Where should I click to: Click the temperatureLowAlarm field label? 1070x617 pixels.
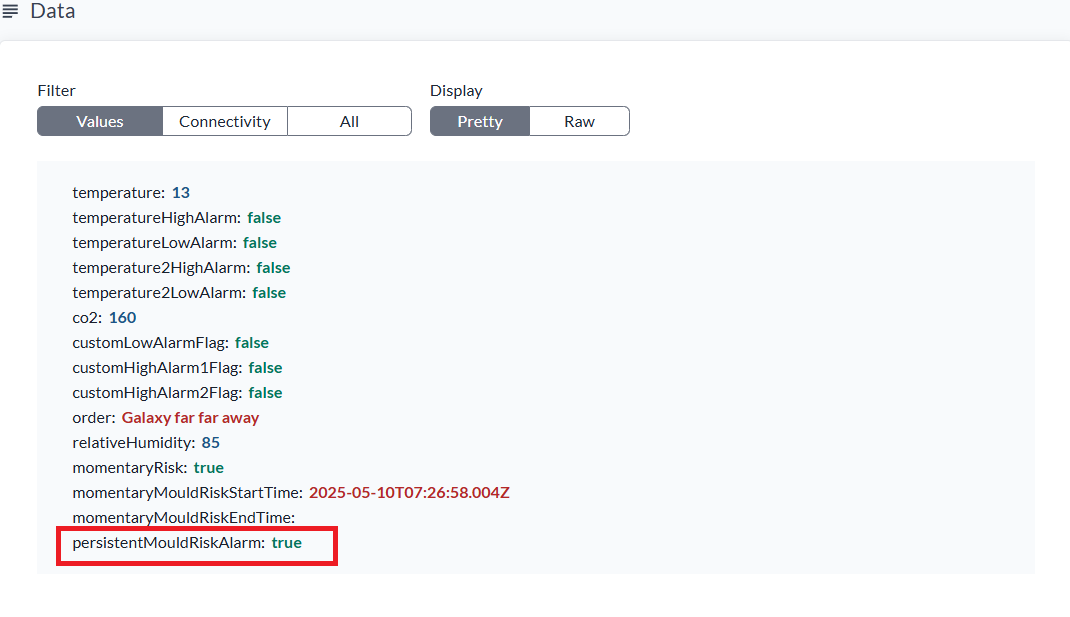coord(154,242)
